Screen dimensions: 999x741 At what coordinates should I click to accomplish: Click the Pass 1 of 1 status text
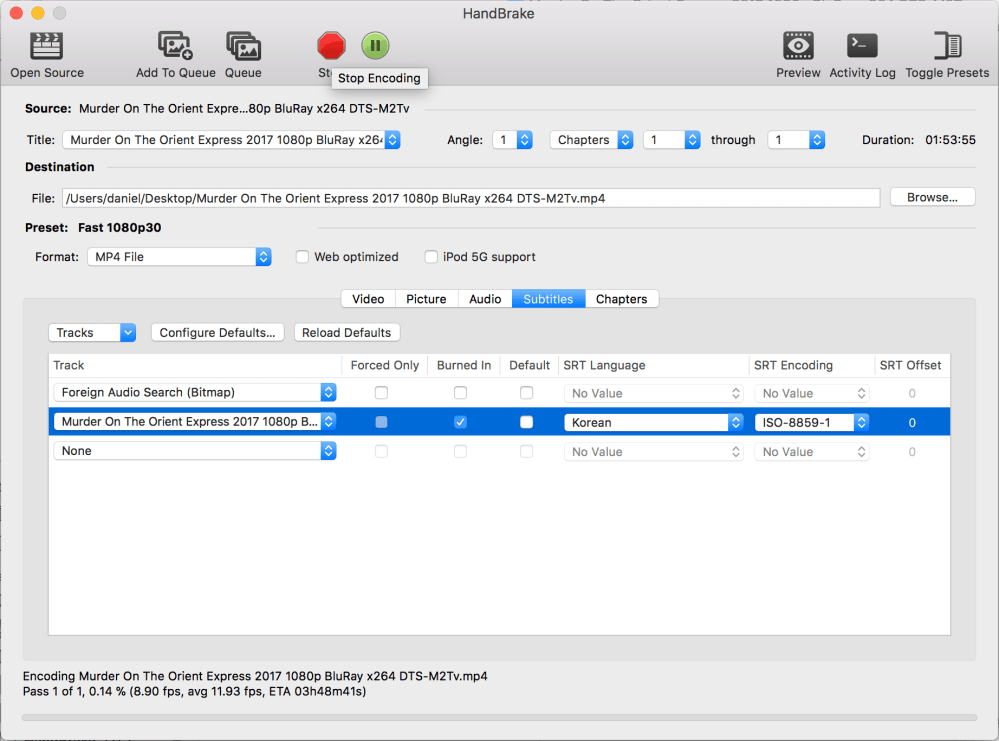pos(194,691)
